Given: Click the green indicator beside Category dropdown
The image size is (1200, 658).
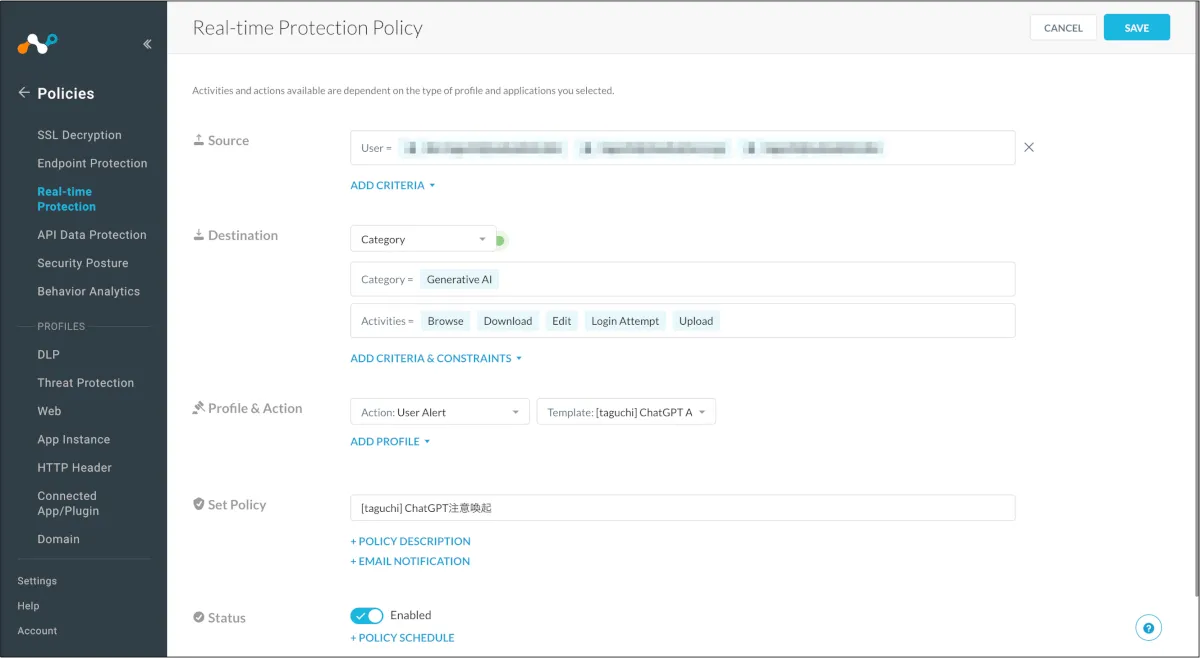Looking at the screenshot, I should click(500, 240).
